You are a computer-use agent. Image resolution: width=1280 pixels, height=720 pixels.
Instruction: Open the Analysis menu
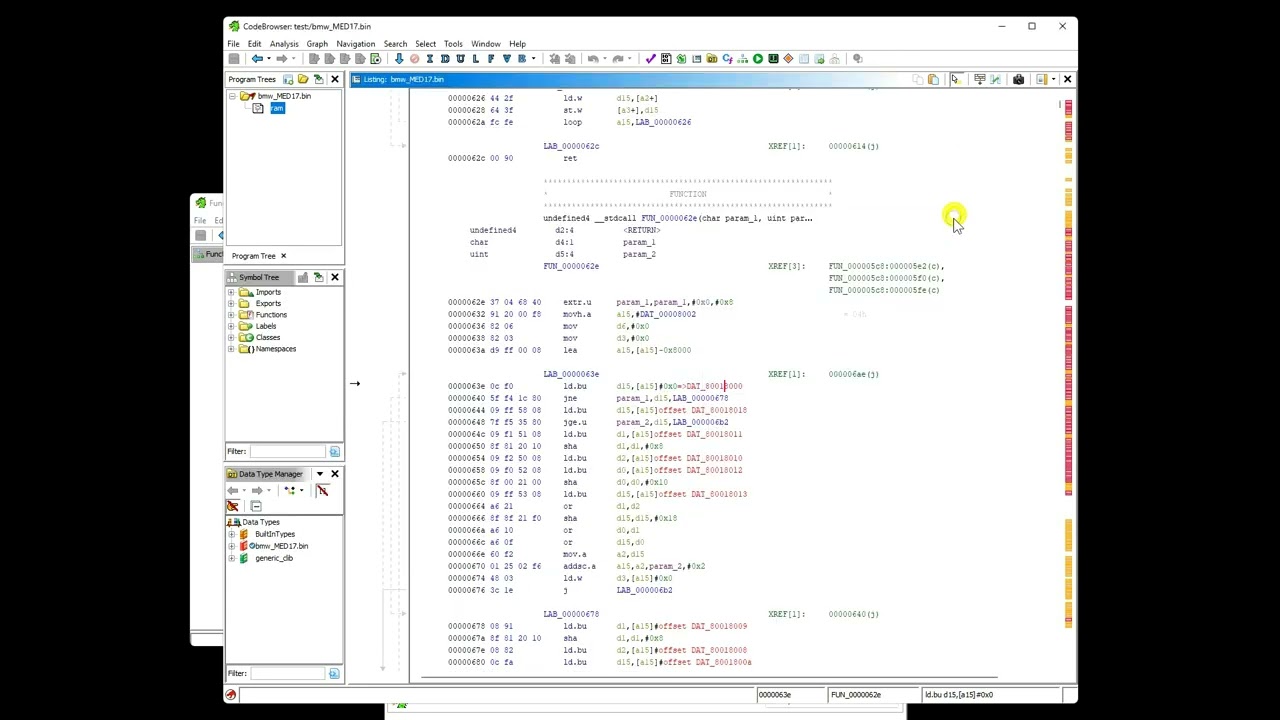pos(284,44)
